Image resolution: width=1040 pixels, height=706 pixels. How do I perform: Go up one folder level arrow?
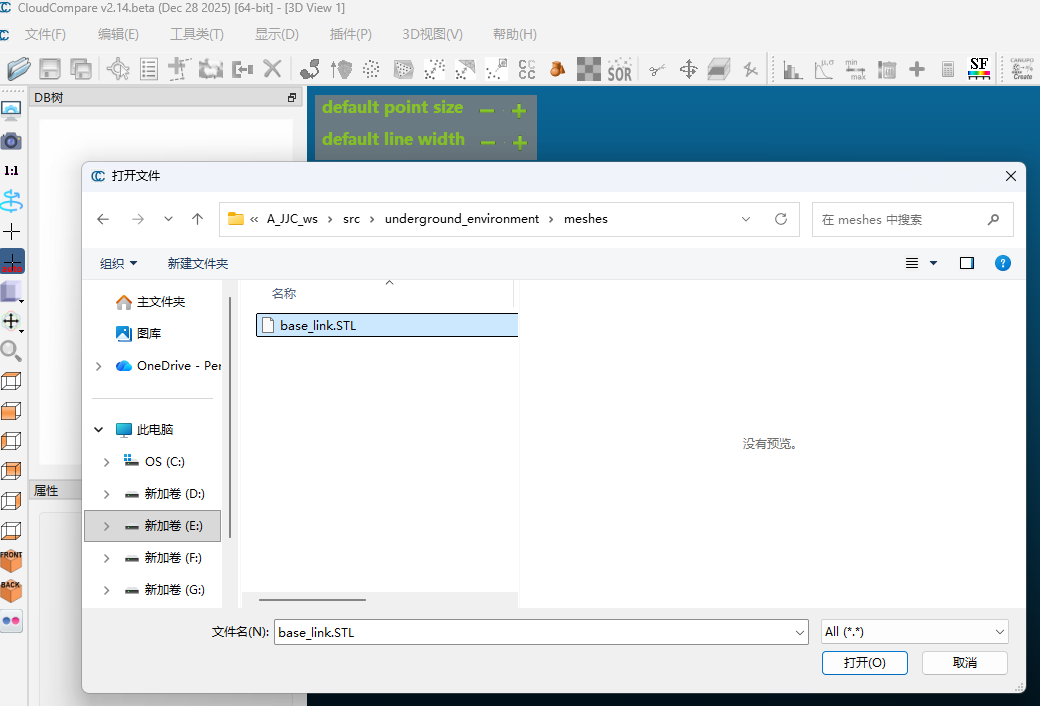point(198,219)
